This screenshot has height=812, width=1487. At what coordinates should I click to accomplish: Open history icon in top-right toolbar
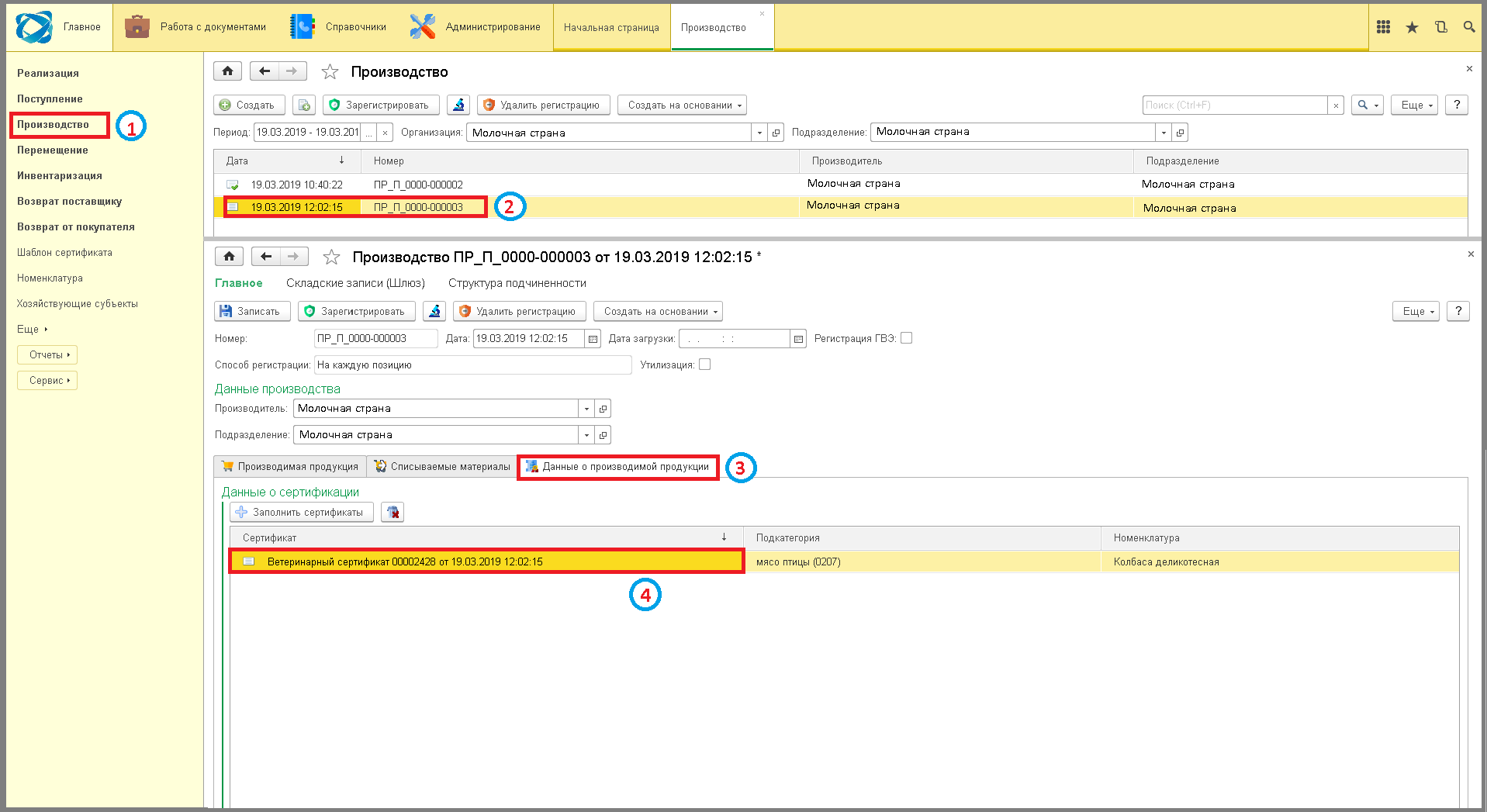1440,27
